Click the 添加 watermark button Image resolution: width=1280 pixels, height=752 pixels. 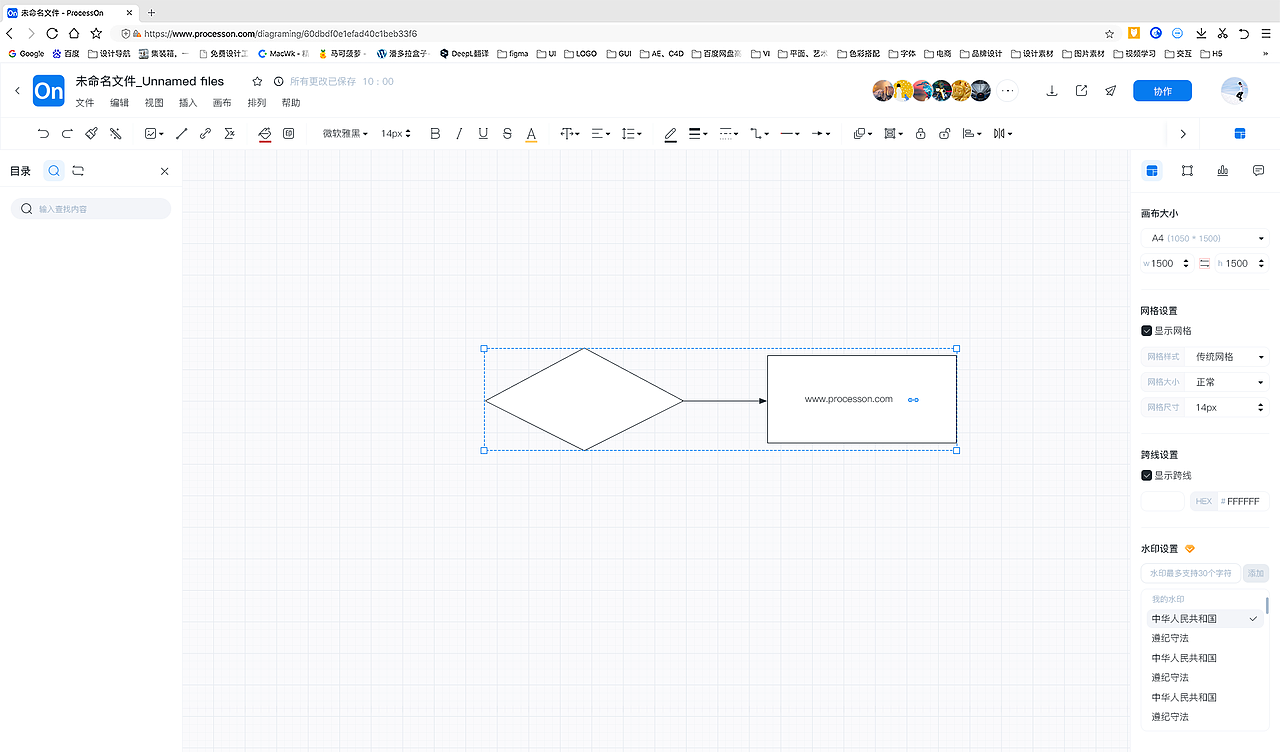(1256, 573)
